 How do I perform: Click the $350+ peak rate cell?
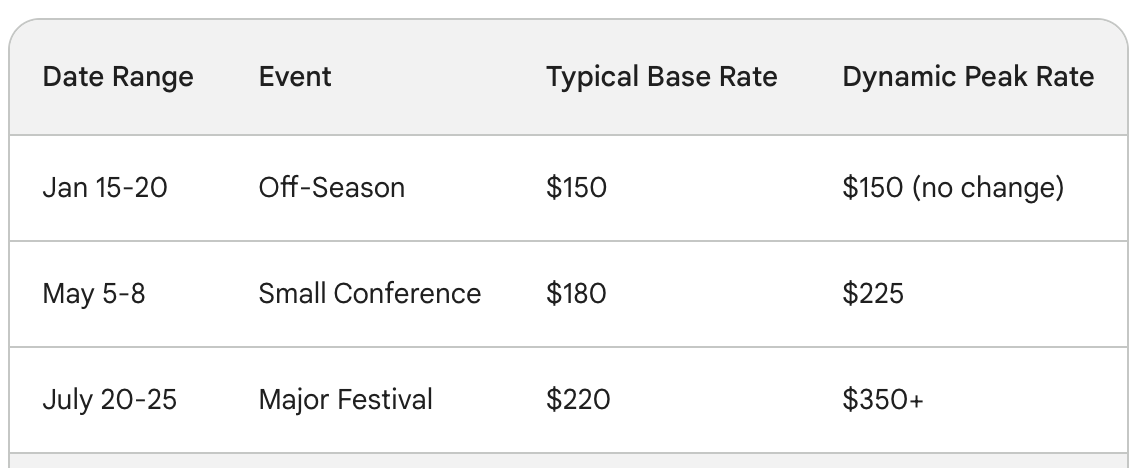(x=883, y=400)
